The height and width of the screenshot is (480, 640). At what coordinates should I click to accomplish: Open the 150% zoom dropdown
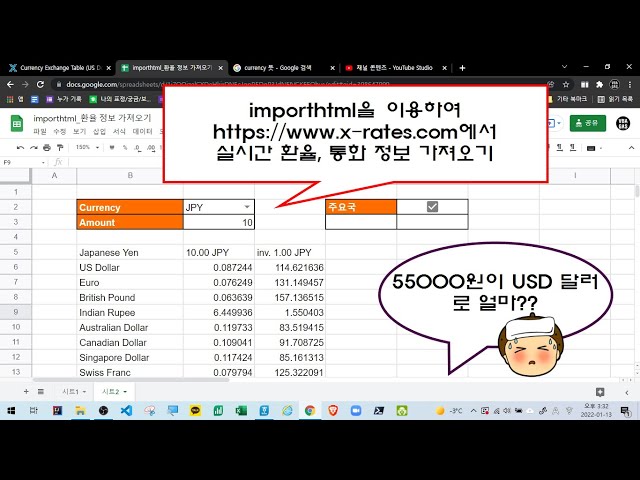[x=97, y=147]
